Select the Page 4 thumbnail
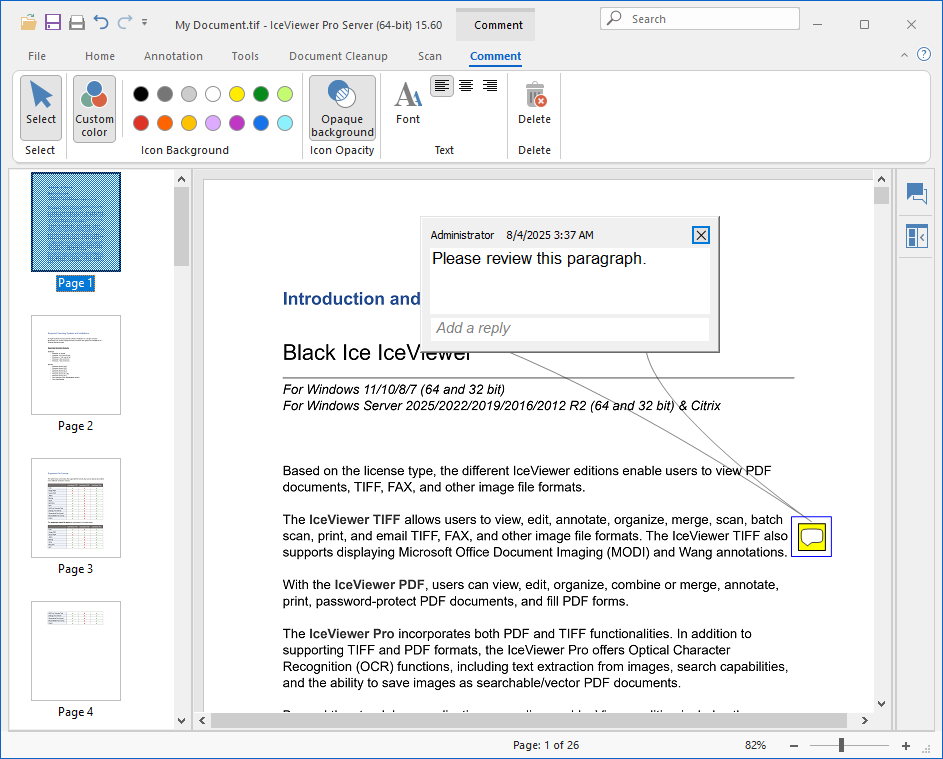 point(76,651)
